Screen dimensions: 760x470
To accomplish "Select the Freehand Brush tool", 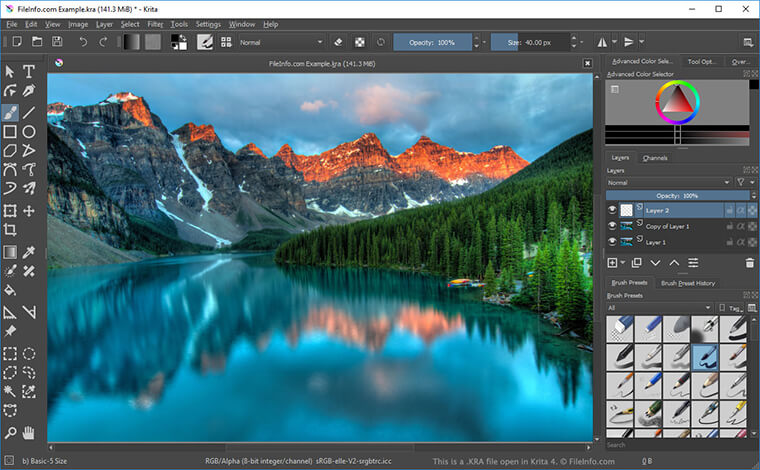I will (x=10, y=112).
